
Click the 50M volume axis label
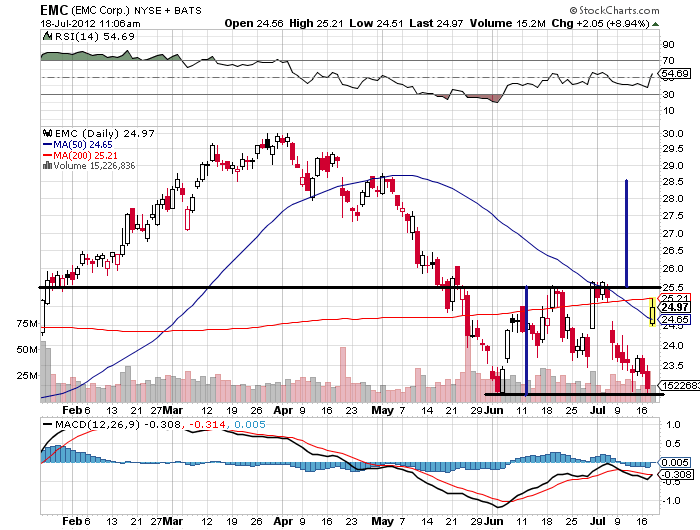click(x=27, y=349)
